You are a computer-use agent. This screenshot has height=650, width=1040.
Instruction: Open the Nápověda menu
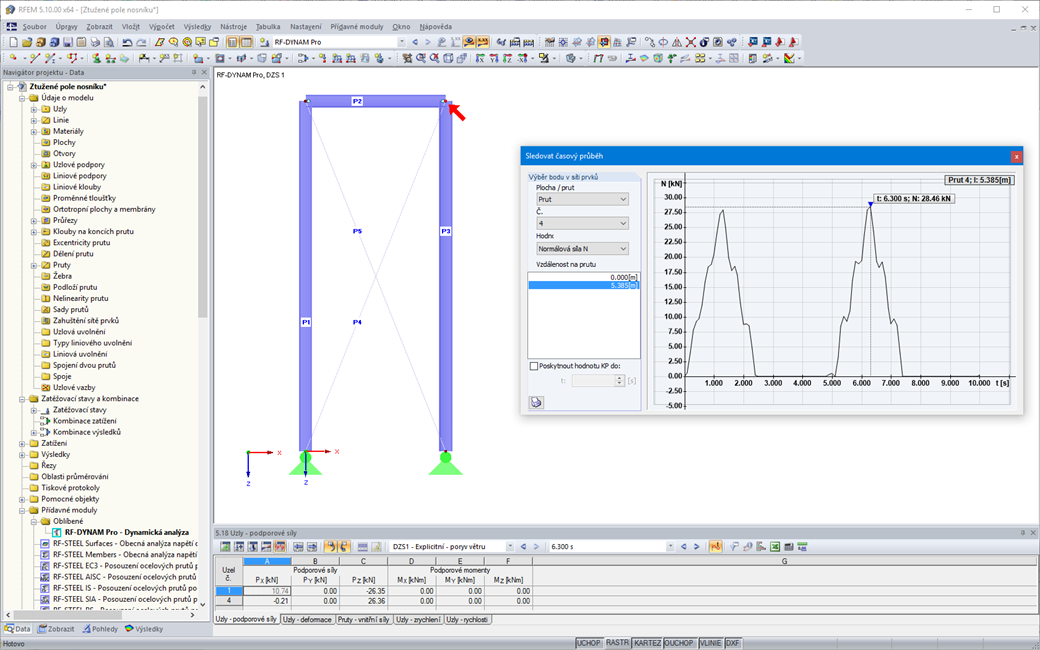coord(436,27)
